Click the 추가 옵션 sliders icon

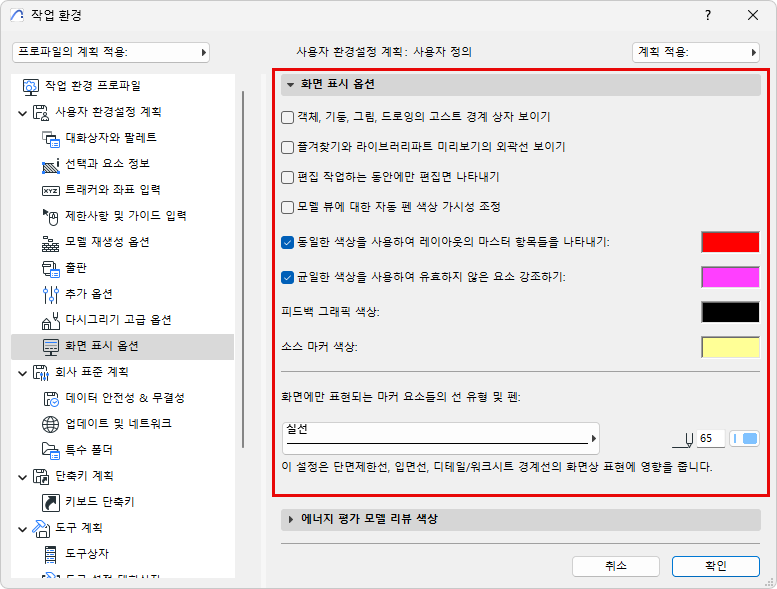51,295
